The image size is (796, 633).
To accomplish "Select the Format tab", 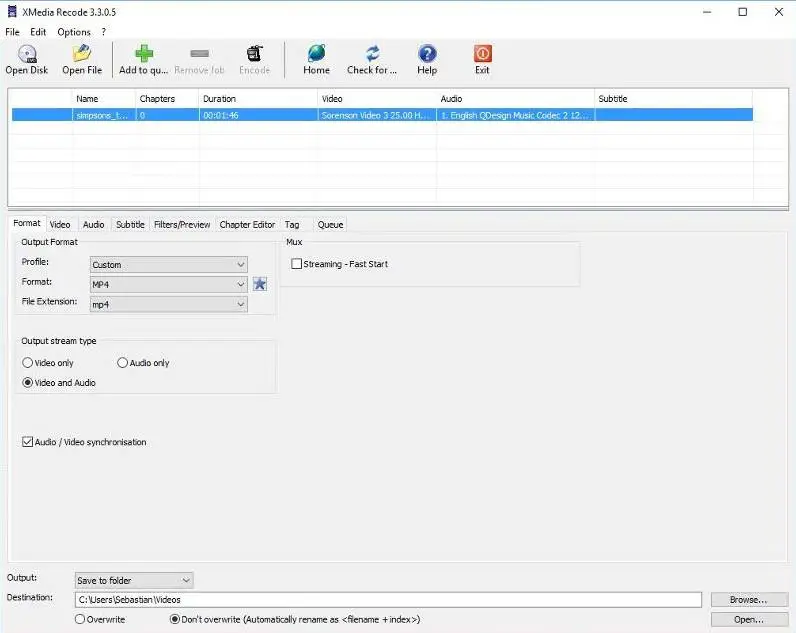I will pyautogui.click(x=26, y=223).
